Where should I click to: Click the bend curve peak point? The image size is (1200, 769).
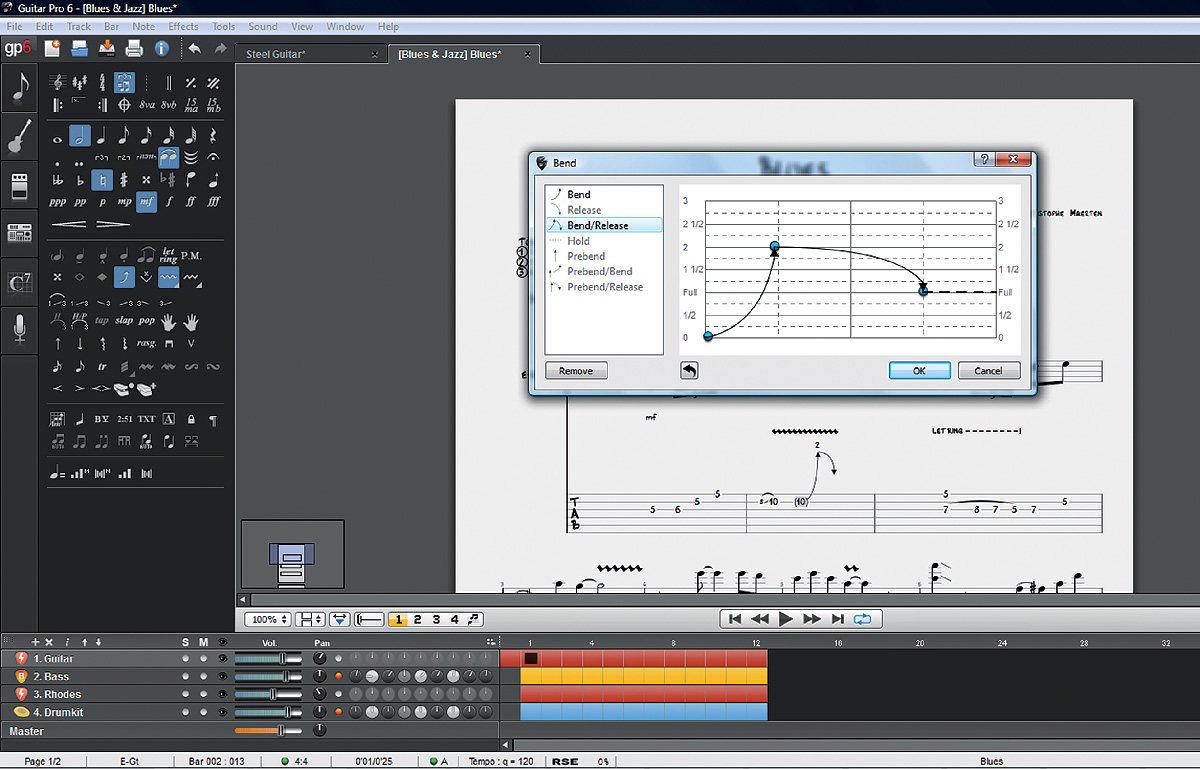tap(775, 246)
